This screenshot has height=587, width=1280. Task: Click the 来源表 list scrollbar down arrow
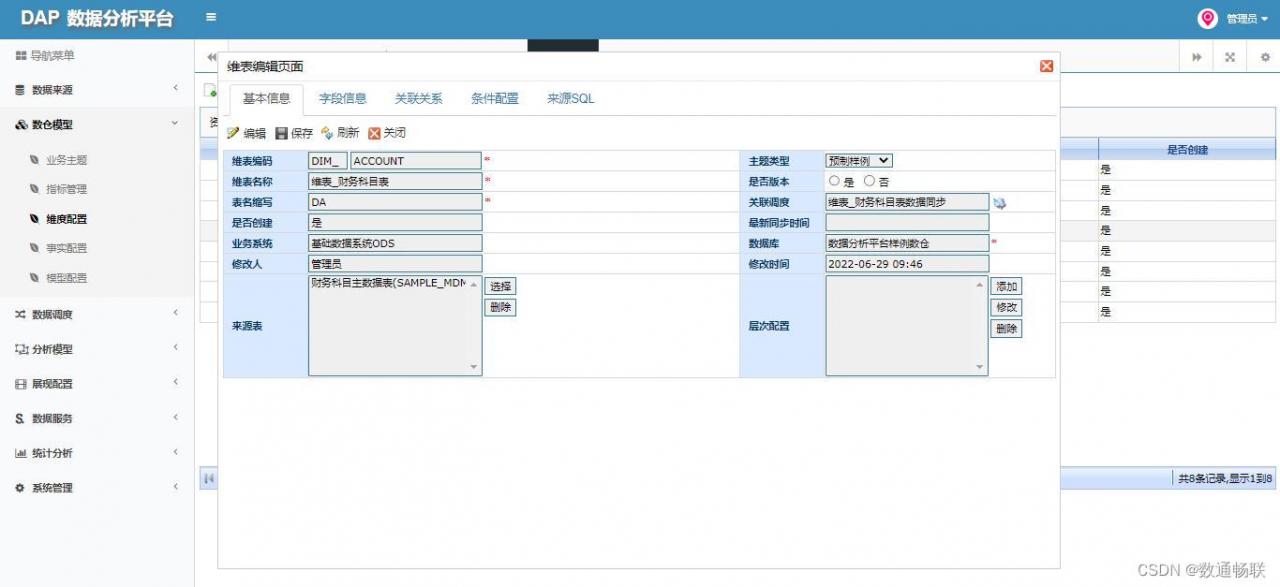tap(475, 368)
